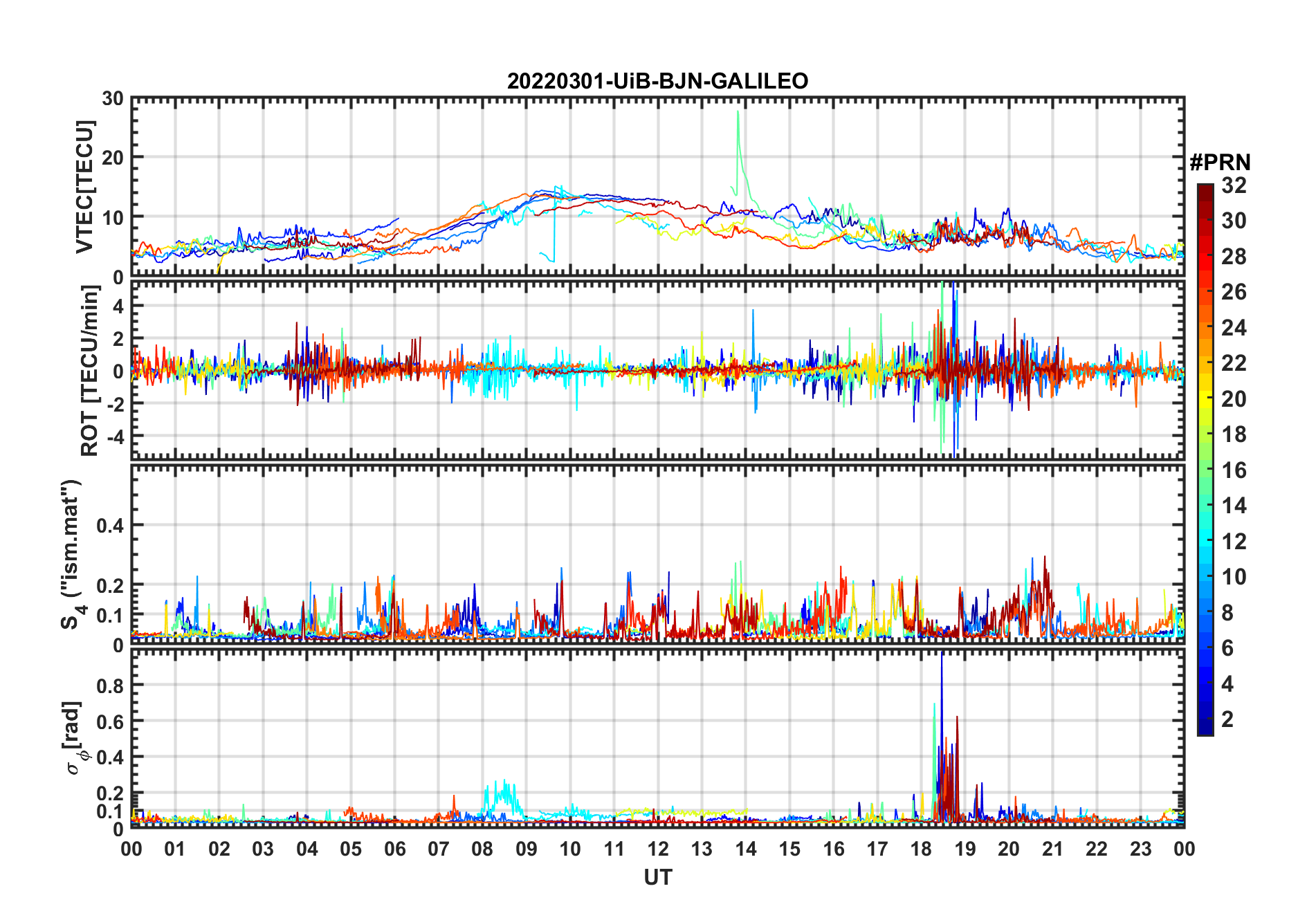Viewport: 1316px width, 920px height.
Task: Click the UT x-axis label
Action: point(657,878)
